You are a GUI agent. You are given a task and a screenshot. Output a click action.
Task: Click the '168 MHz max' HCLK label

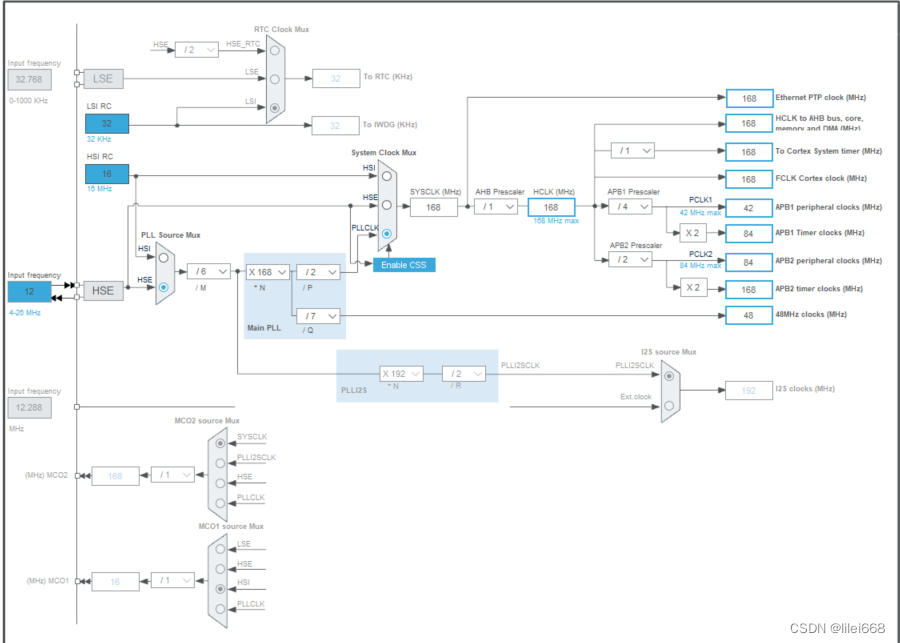[556, 221]
